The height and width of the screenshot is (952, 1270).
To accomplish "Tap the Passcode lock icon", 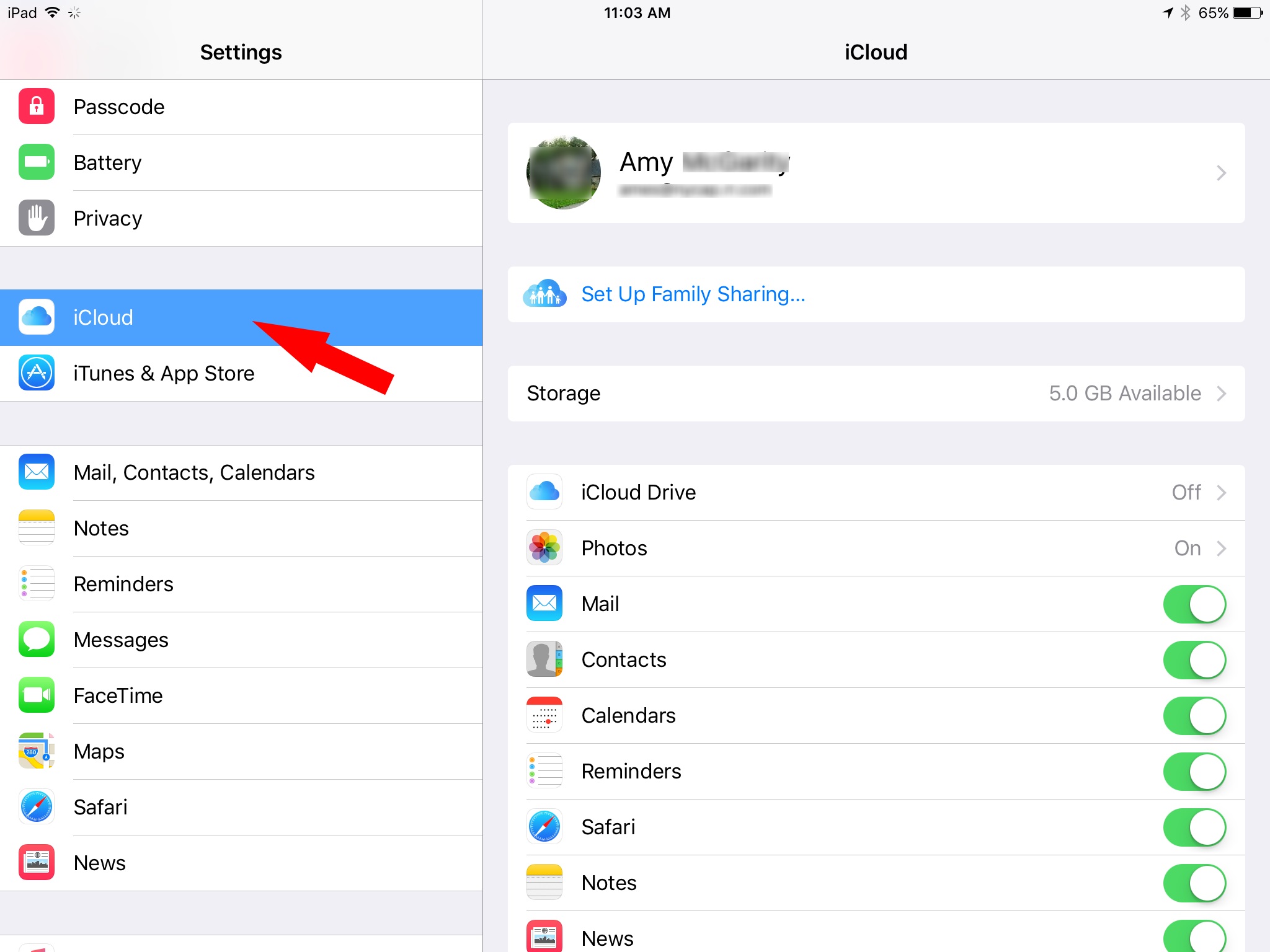I will coord(37,107).
